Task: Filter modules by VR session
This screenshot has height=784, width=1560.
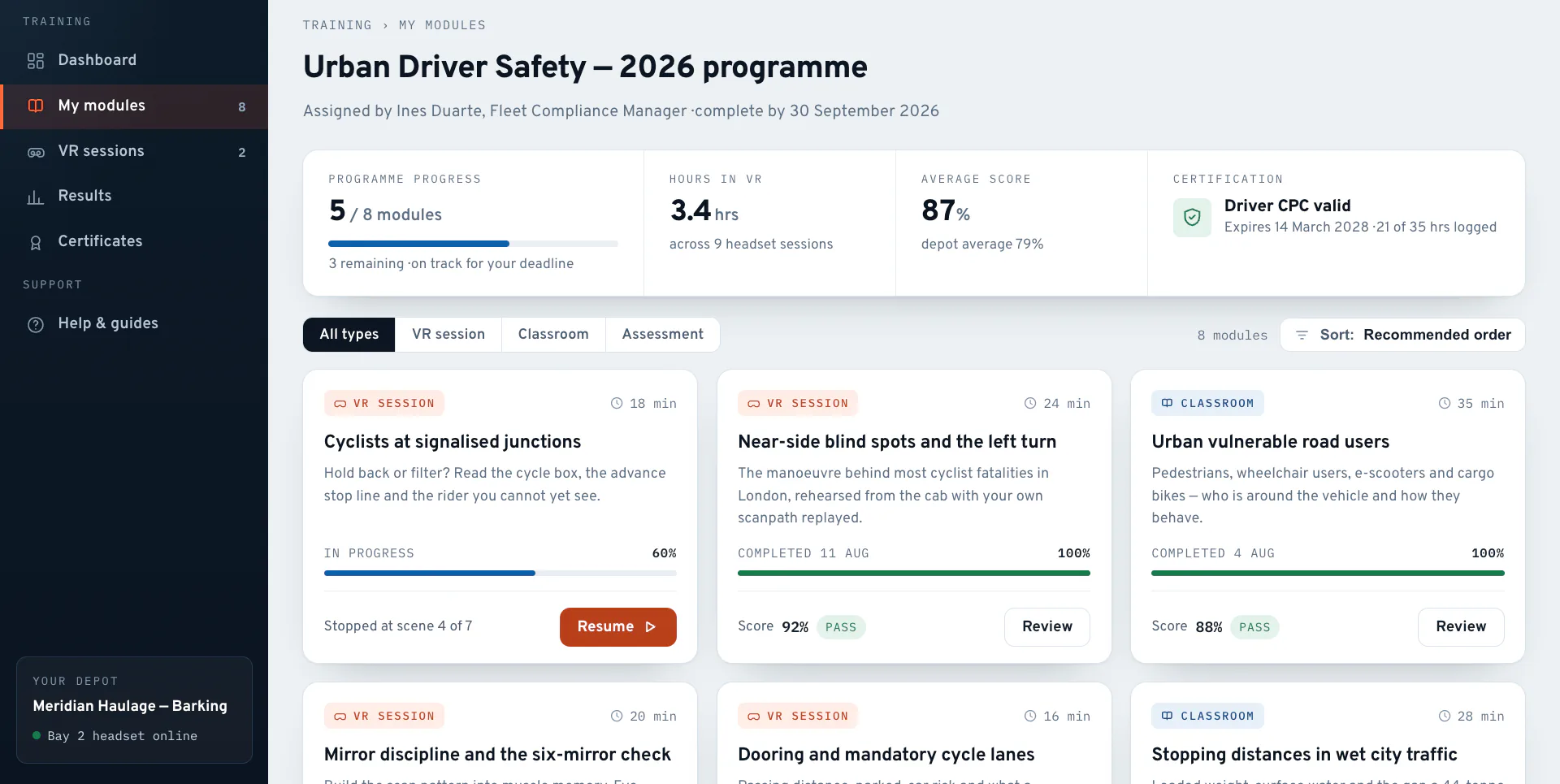Action: click(x=448, y=335)
